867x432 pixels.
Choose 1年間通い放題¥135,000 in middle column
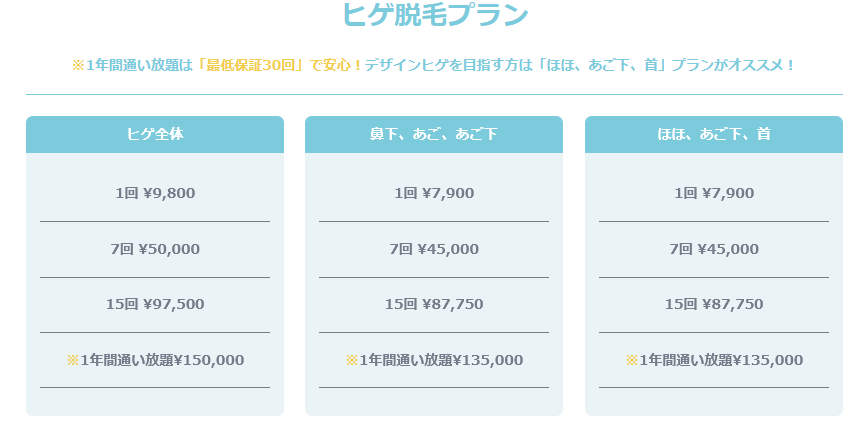[x=434, y=360]
